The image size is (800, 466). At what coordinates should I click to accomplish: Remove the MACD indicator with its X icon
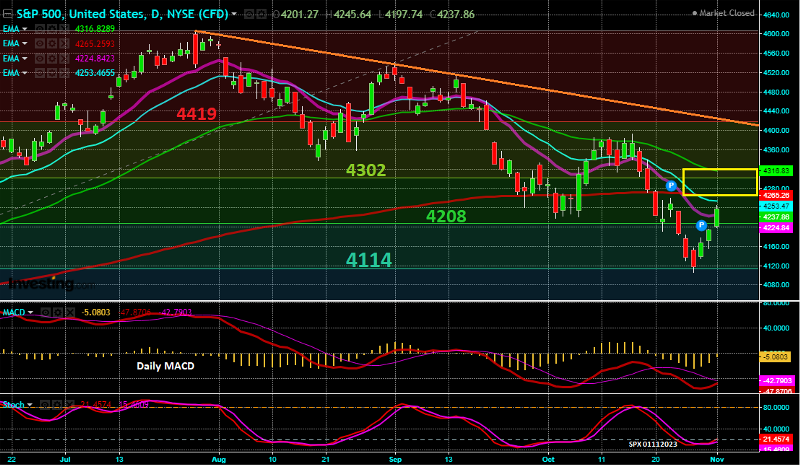(x=69, y=312)
